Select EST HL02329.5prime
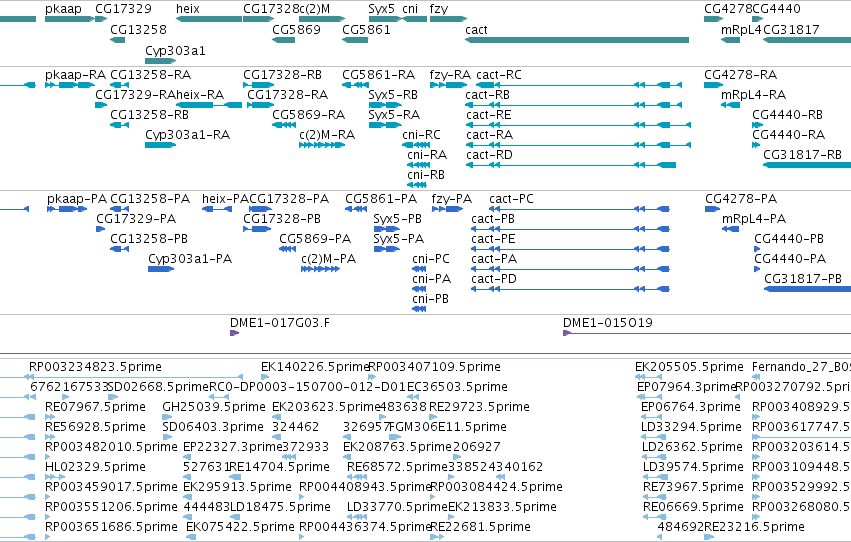 tap(55, 477)
